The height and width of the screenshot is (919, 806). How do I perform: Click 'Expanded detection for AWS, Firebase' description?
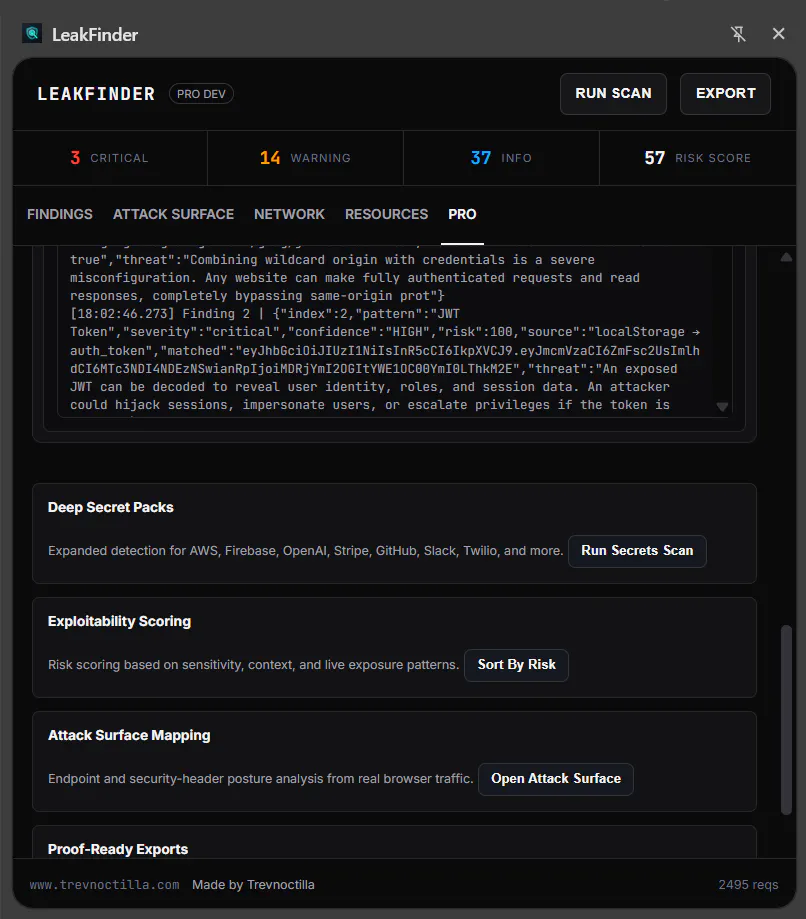305,551
